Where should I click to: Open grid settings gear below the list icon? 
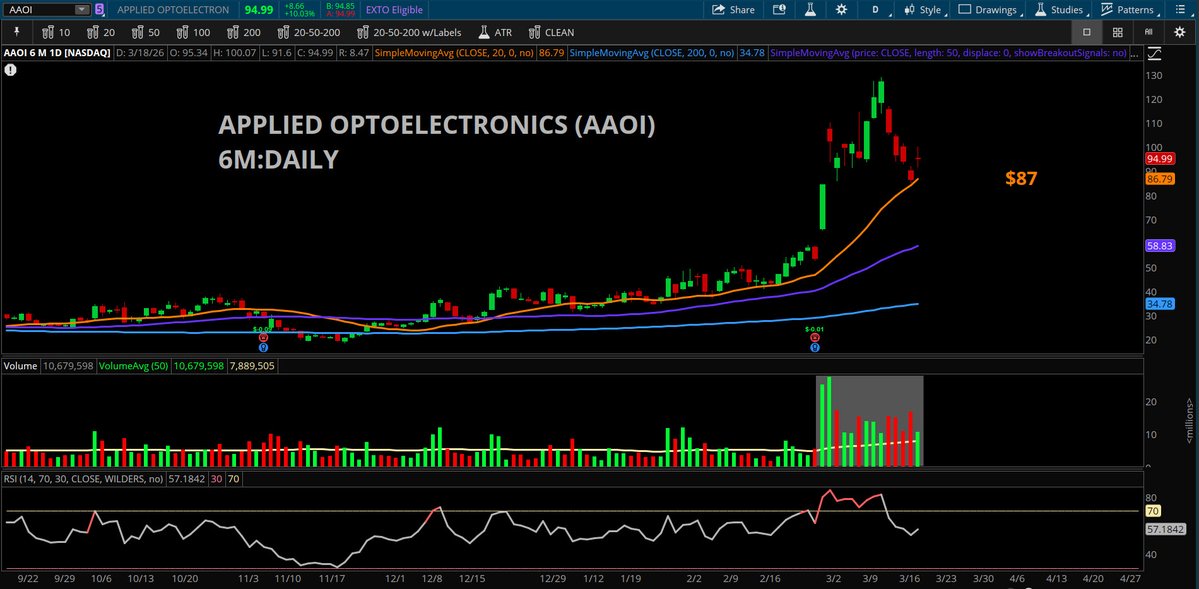[1179, 32]
